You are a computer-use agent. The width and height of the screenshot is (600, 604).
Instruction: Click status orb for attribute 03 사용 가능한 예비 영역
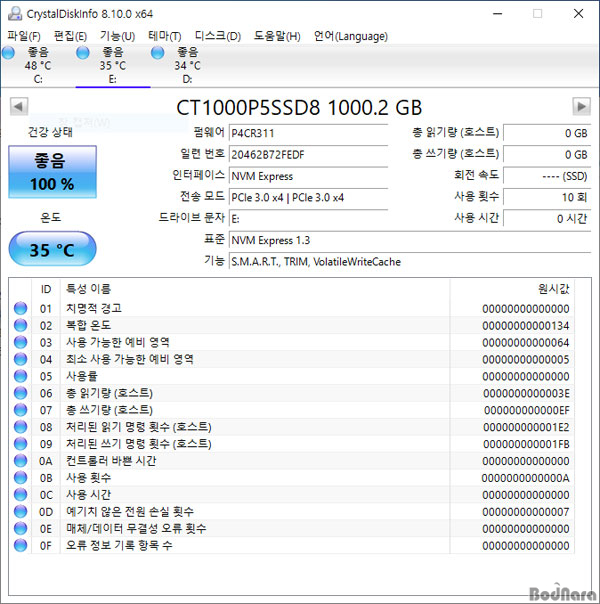pyautogui.click(x=20, y=342)
